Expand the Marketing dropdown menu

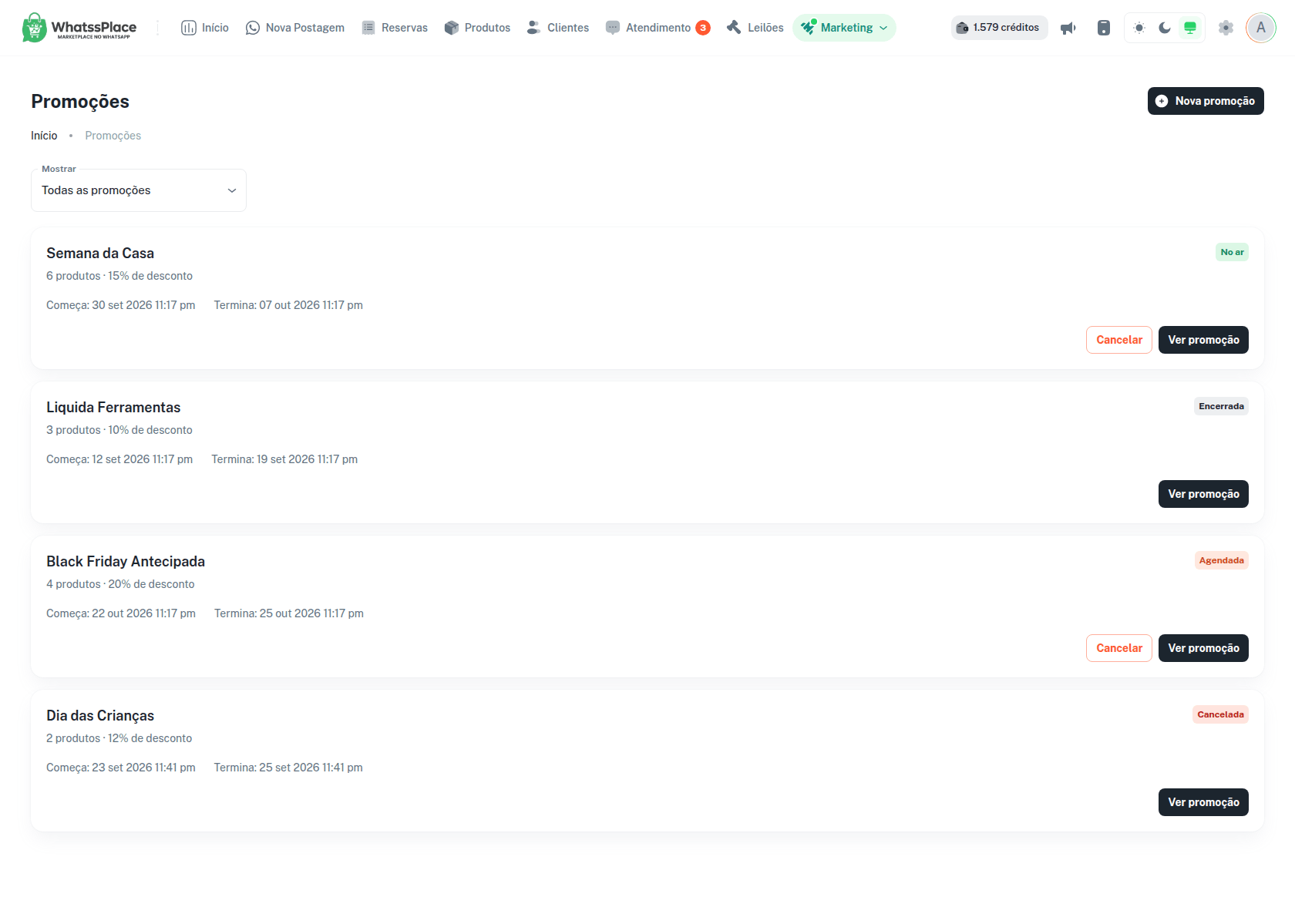coord(844,28)
